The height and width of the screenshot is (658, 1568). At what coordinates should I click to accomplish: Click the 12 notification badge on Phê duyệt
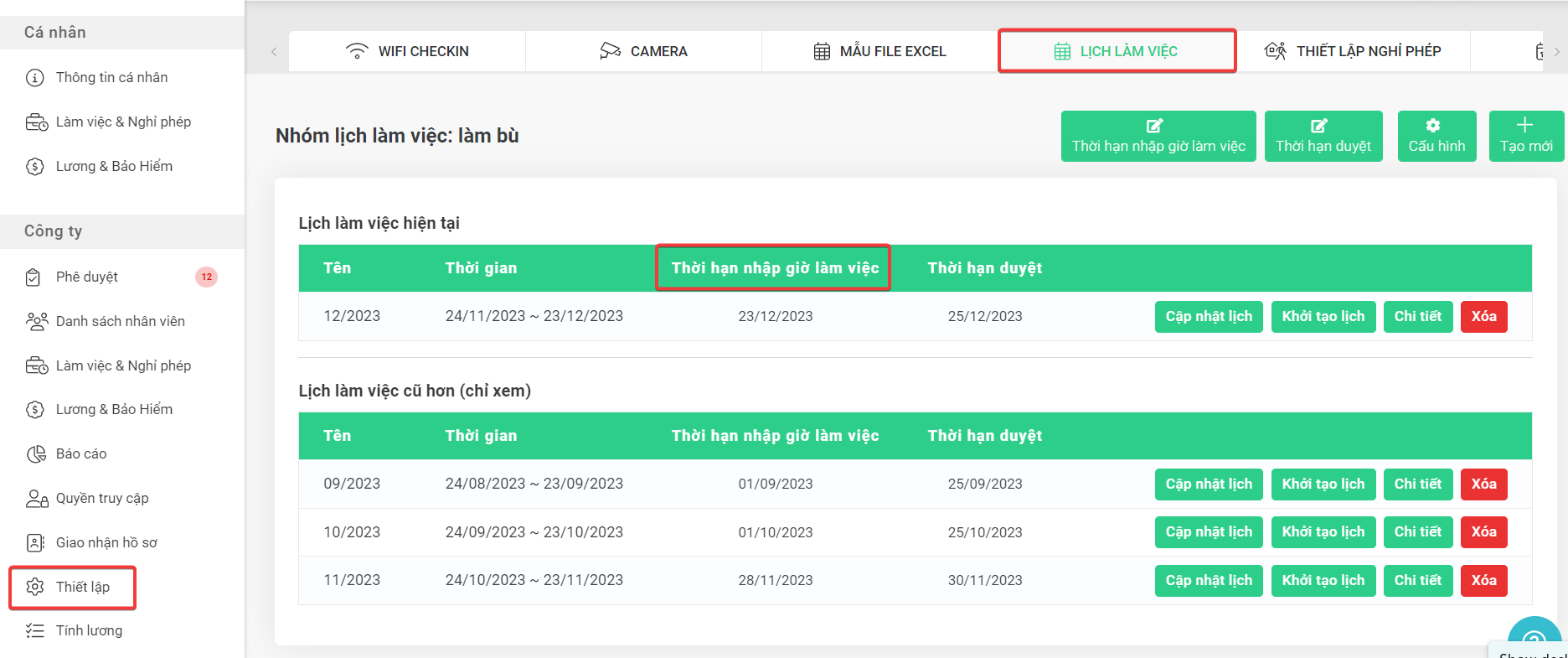tap(206, 277)
